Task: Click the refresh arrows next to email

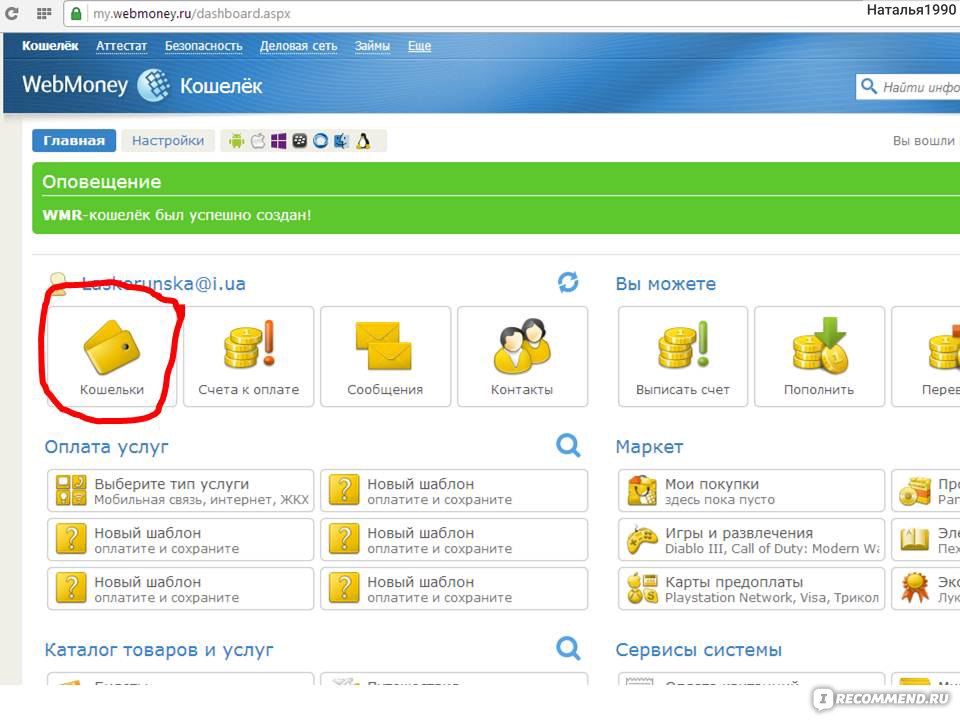Action: click(x=568, y=282)
